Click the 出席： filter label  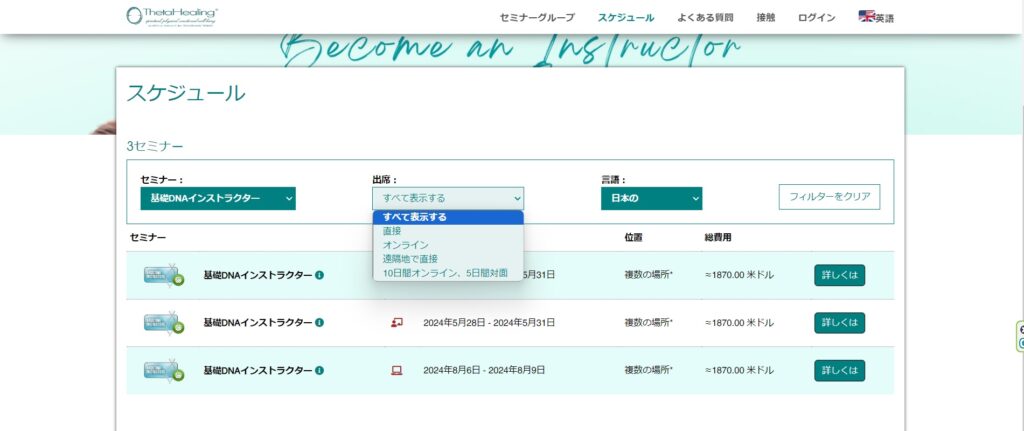[x=385, y=180]
